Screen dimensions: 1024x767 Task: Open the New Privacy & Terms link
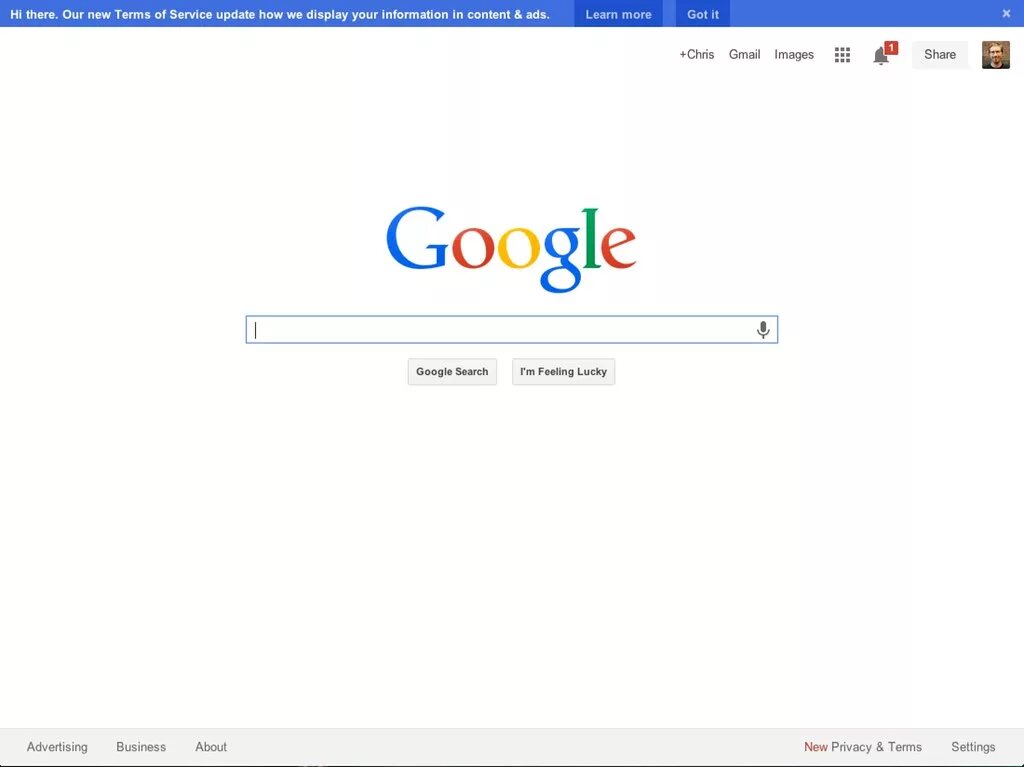click(x=863, y=747)
